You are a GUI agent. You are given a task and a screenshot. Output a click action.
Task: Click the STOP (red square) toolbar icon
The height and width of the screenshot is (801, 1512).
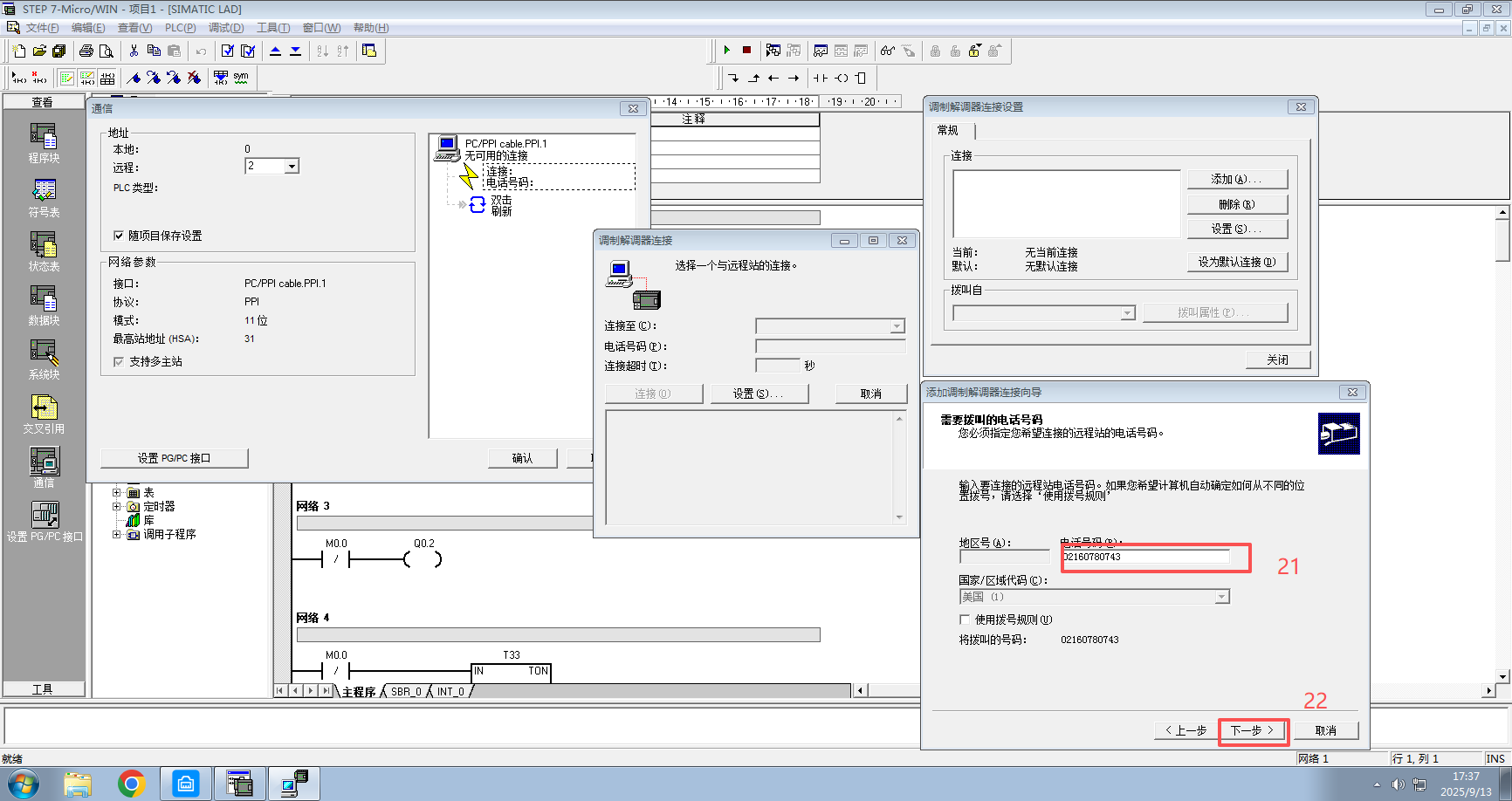click(746, 51)
